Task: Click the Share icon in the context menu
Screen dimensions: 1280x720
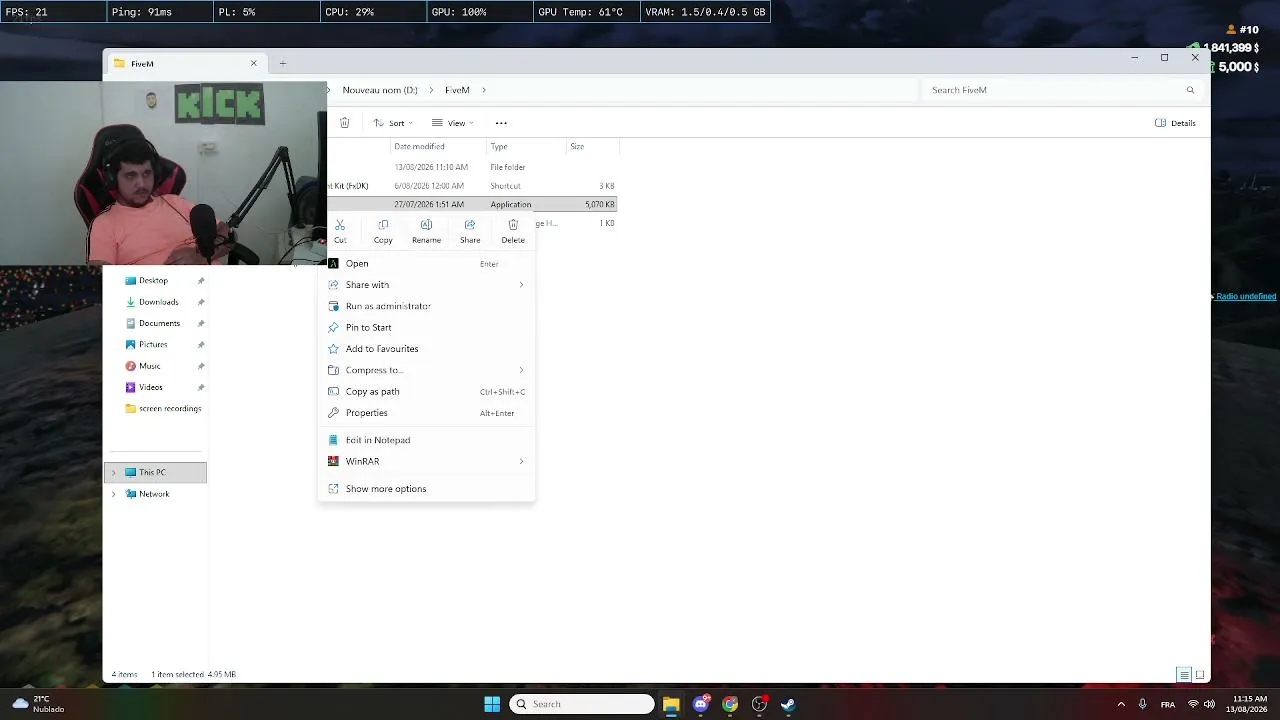Action: [x=470, y=225]
